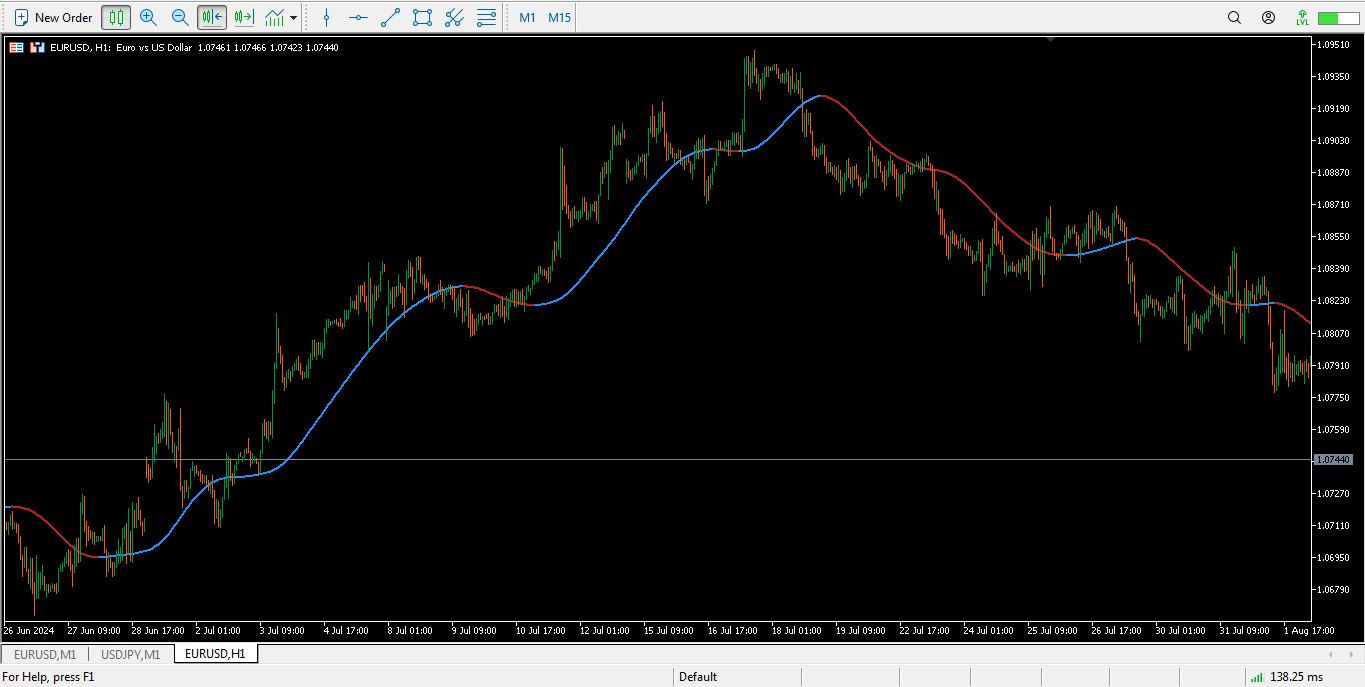
Task: Select the vertical line drawing tool
Action: [x=326, y=17]
